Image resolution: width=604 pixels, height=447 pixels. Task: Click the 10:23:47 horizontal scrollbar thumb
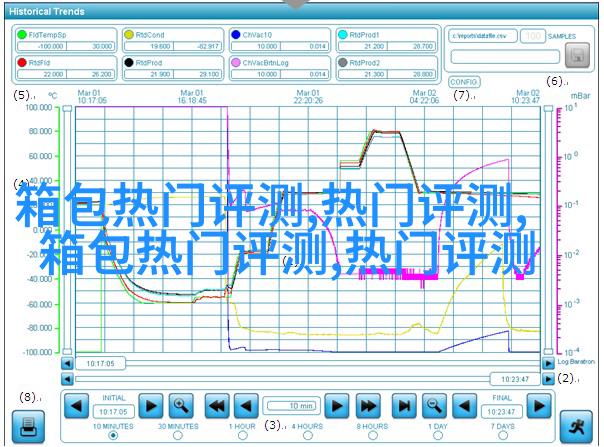point(515,380)
